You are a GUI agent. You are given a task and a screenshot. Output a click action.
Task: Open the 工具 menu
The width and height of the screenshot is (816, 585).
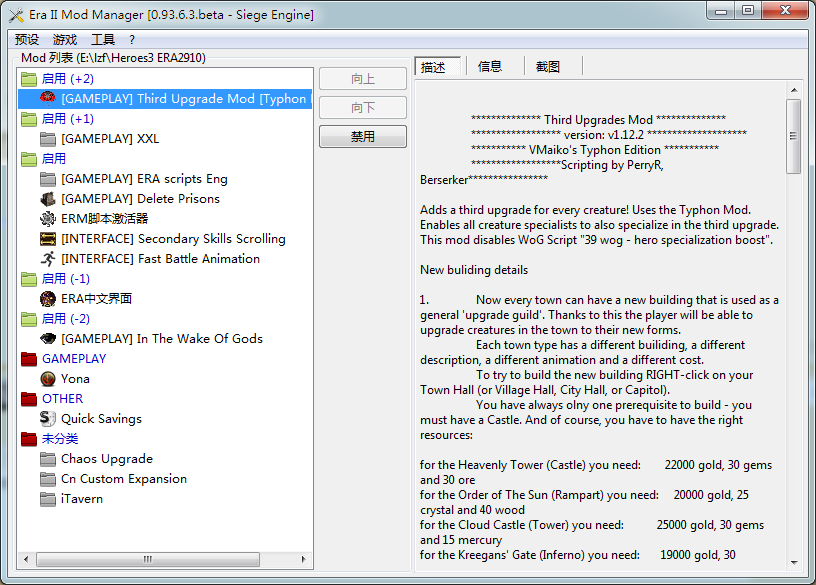[x=103, y=40]
